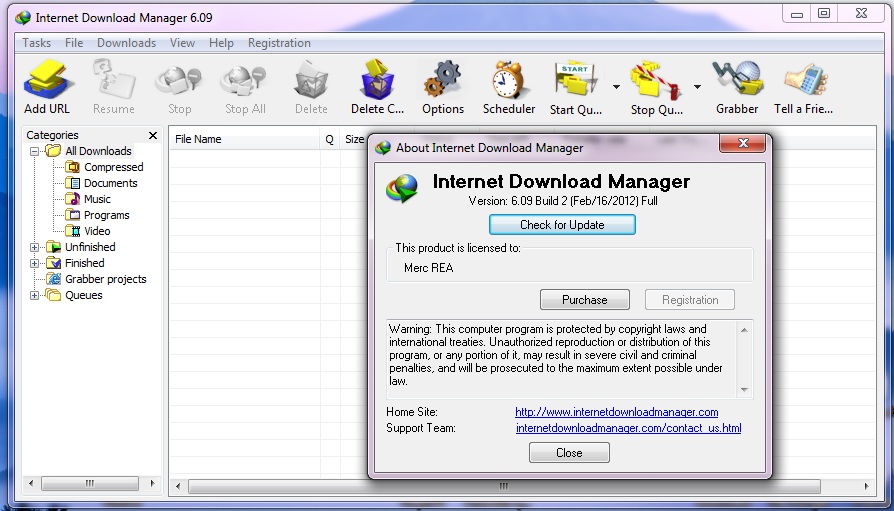Open the internetdownloadmanager.com home site link
Screen dimensions: 894x511
pyautogui.click(x=616, y=412)
